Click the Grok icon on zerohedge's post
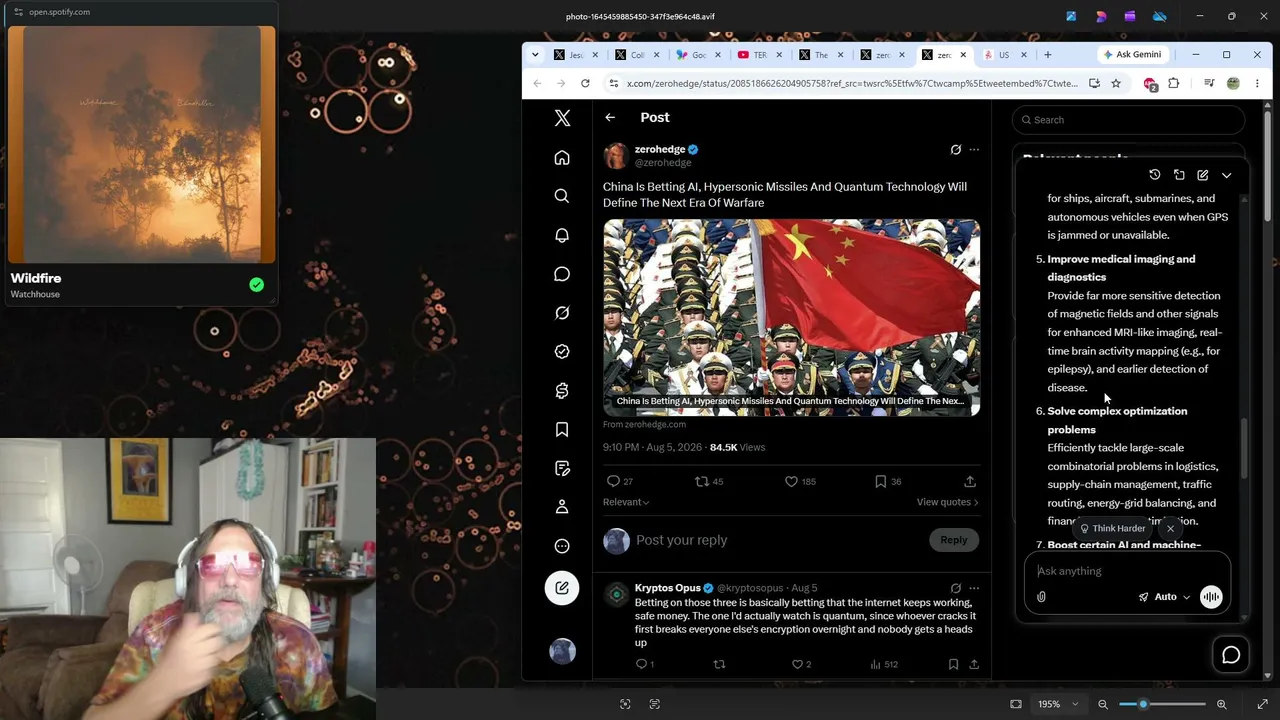1280x720 pixels. point(955,150)
